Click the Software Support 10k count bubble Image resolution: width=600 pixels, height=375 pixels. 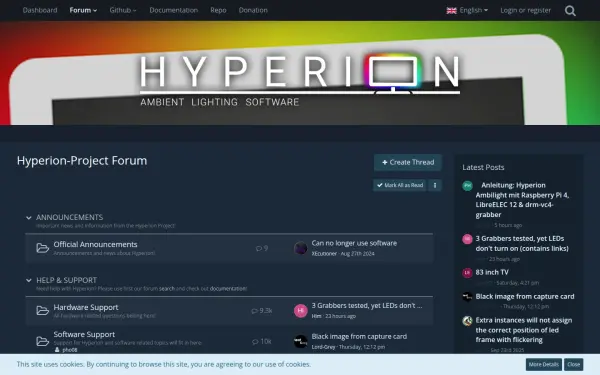click(x=262, y=341)
